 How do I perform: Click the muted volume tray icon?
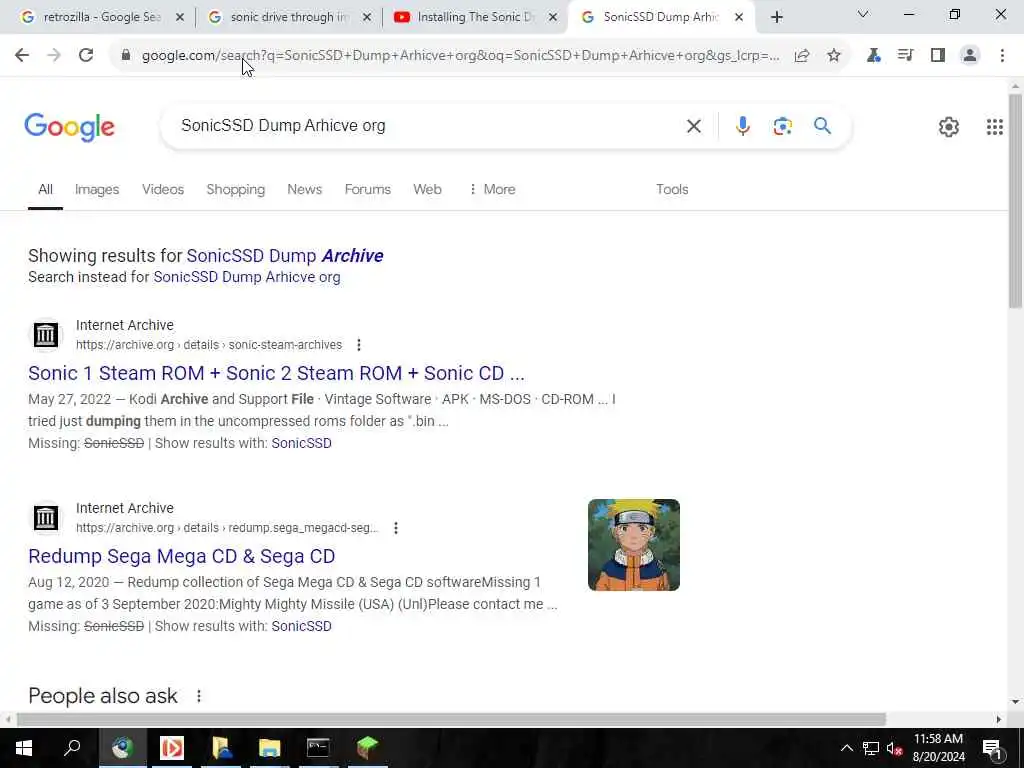tap(894, 748)
